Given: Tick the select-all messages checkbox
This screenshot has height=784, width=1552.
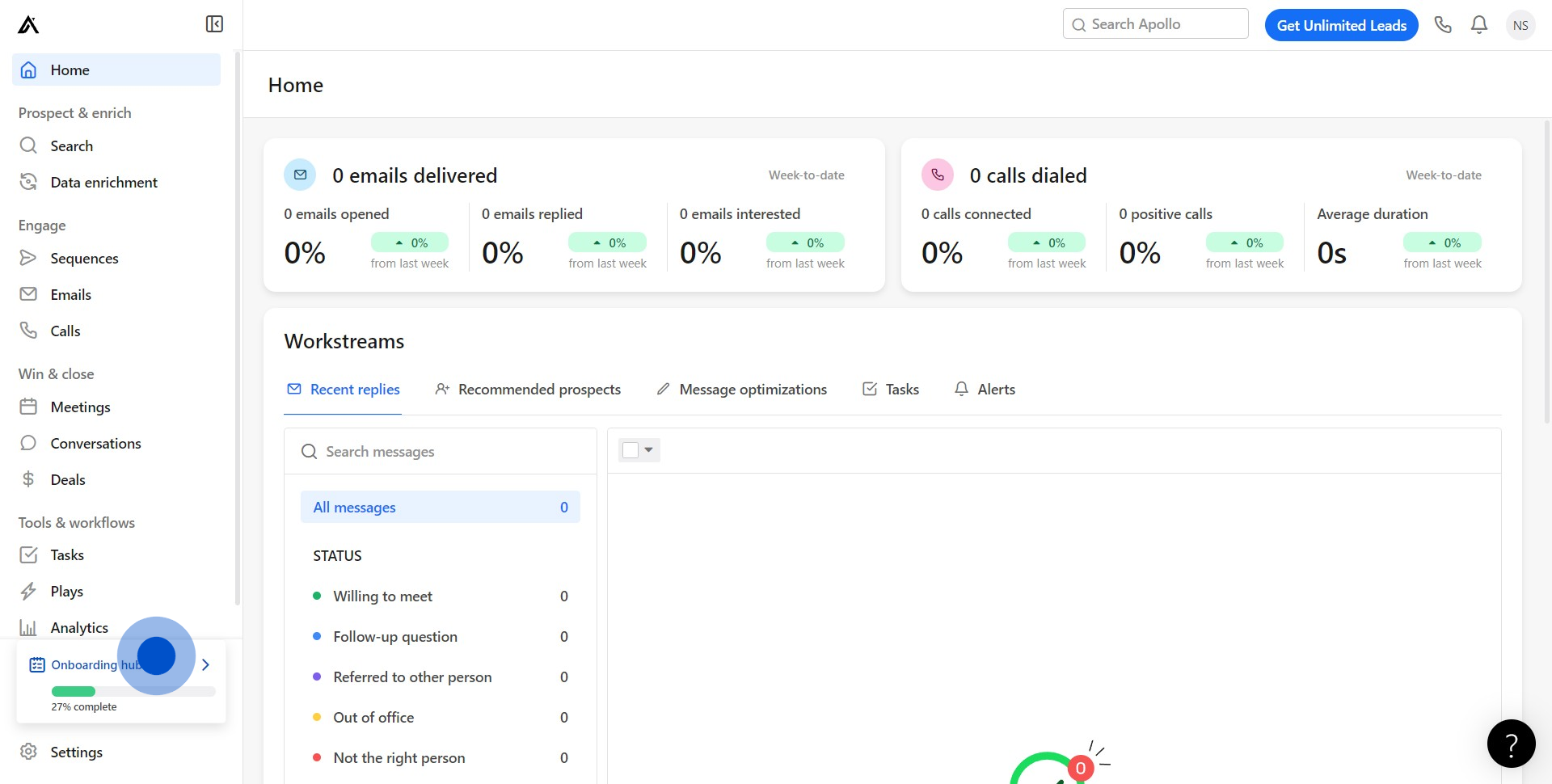Looking at the screenshot, I should tap(630, 450).
